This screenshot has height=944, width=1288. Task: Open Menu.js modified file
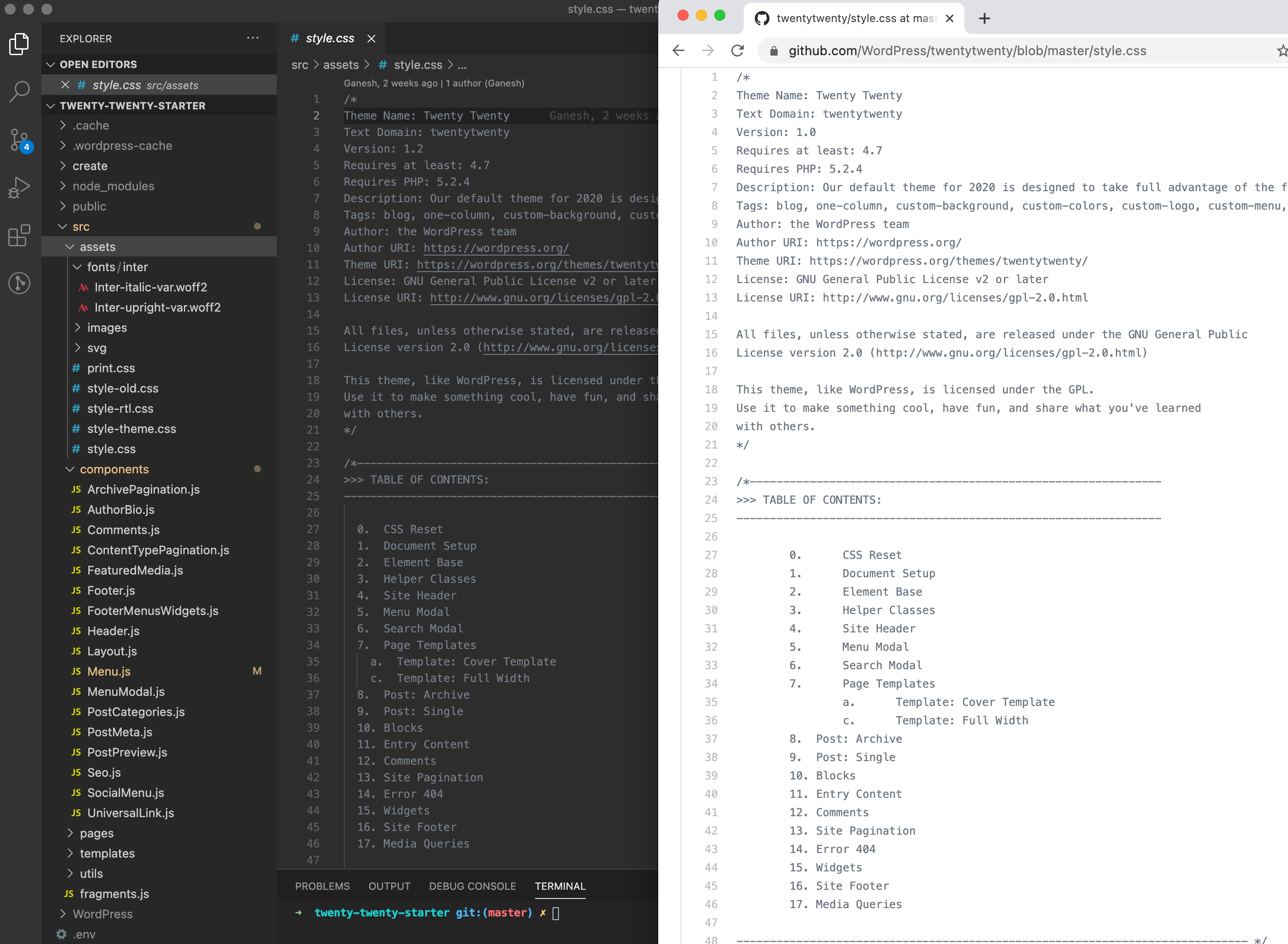108,671
